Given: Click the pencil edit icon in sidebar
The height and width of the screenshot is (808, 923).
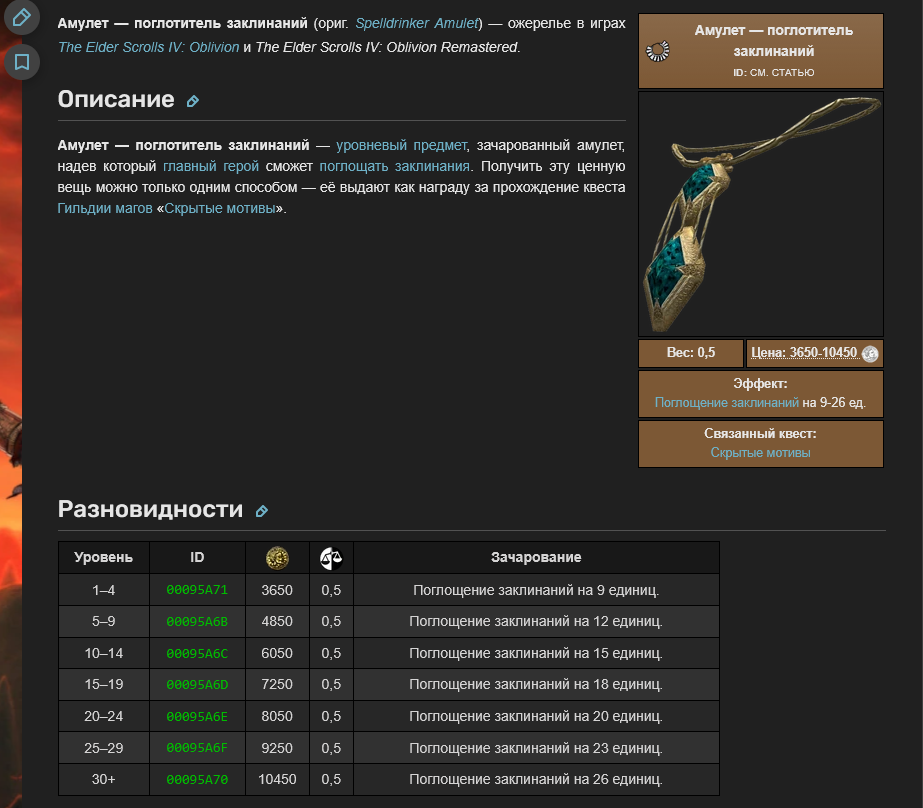Looking at the screenshot, I should (x=22, y=17).
